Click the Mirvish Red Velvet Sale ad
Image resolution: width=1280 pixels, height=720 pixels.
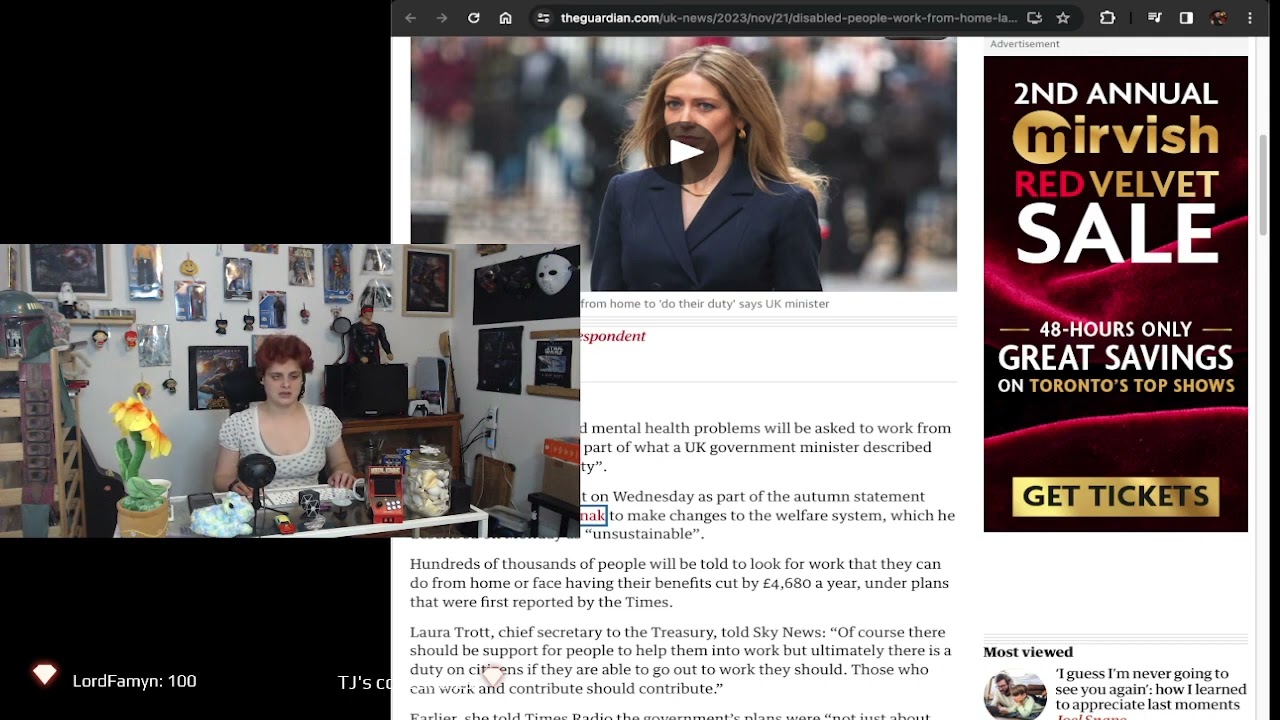click(x=1116, y=294)
